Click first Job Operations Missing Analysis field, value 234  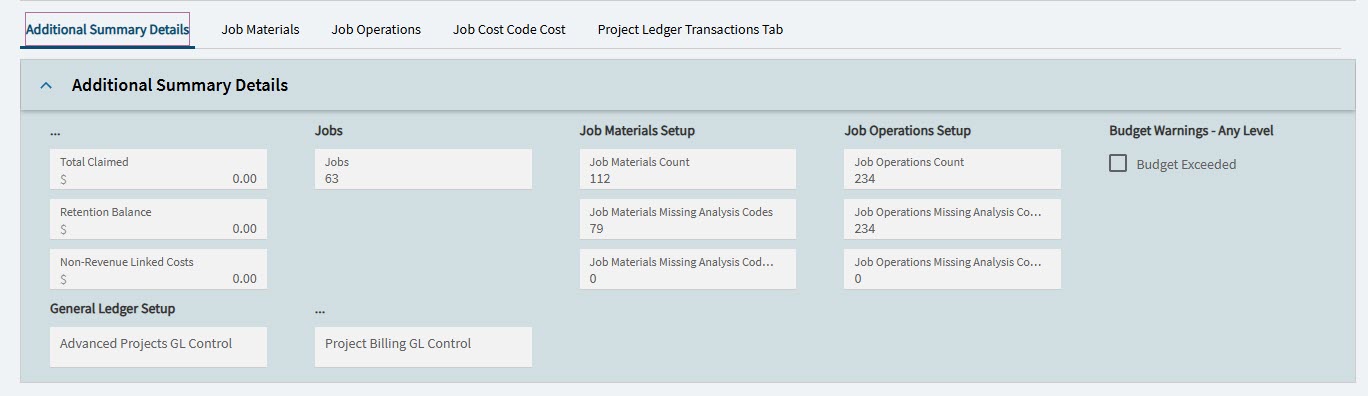click(953, 220)
